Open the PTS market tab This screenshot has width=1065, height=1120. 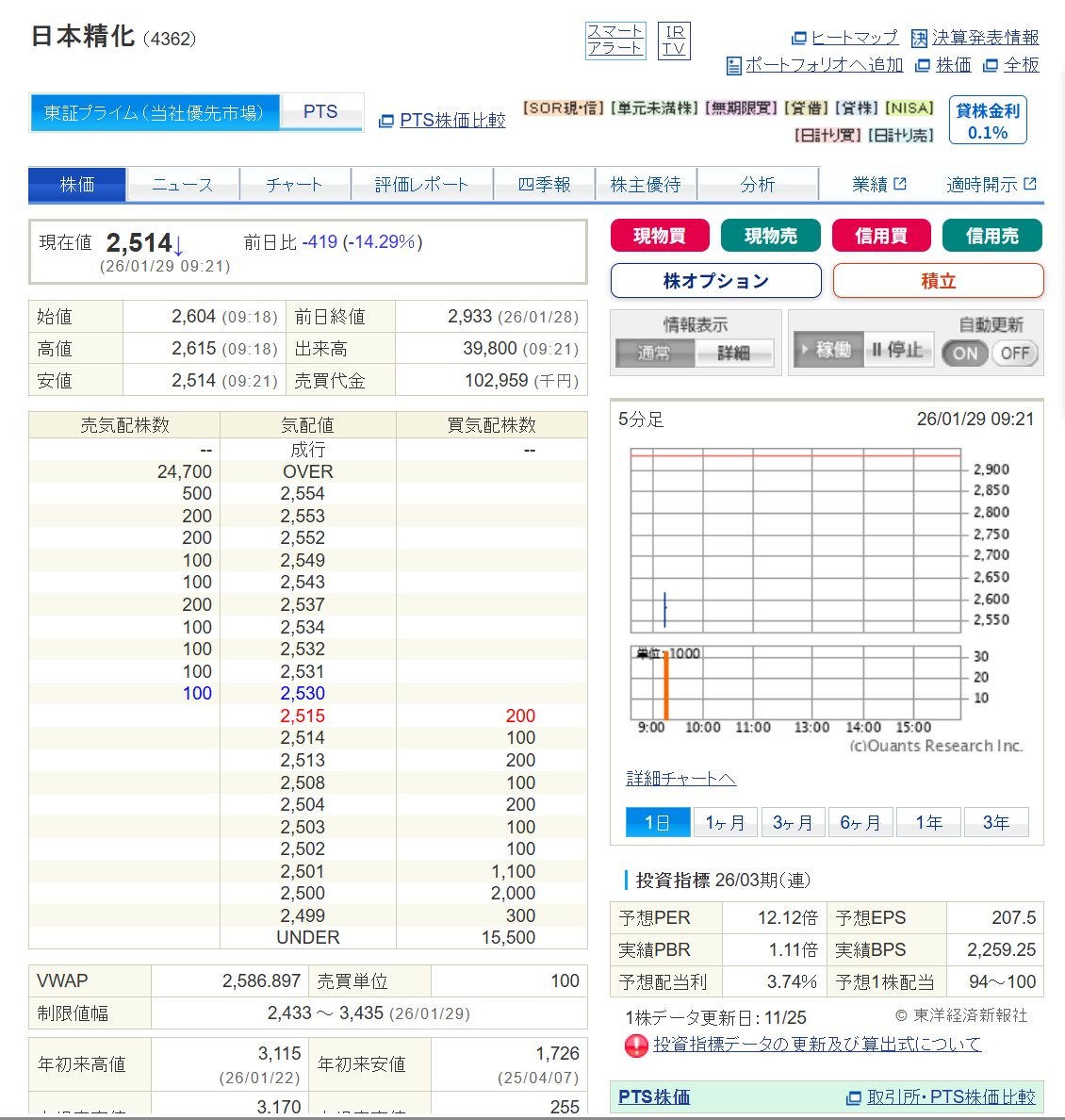(320, 112)
